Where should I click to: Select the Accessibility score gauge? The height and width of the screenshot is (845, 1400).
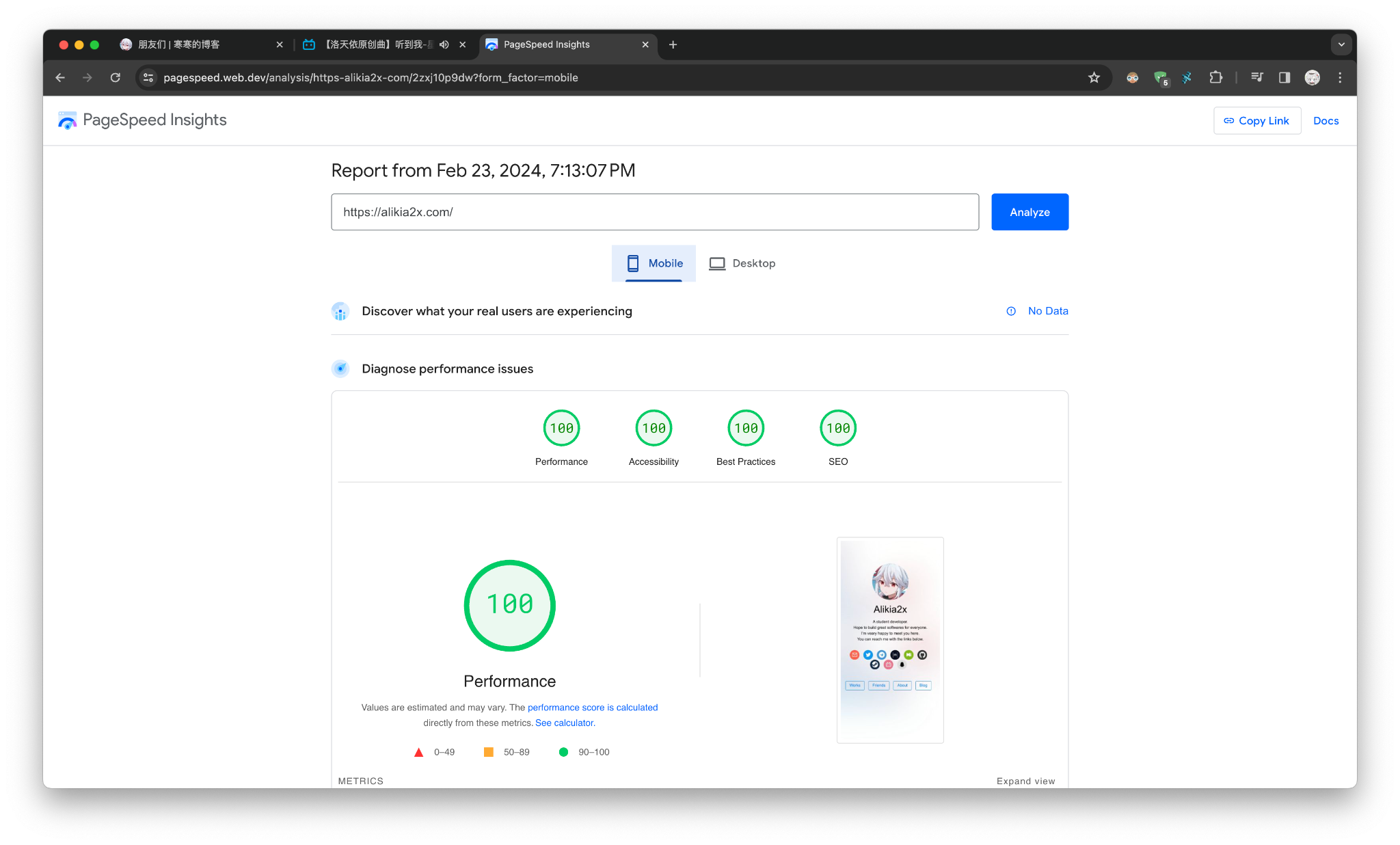point(654,429)
